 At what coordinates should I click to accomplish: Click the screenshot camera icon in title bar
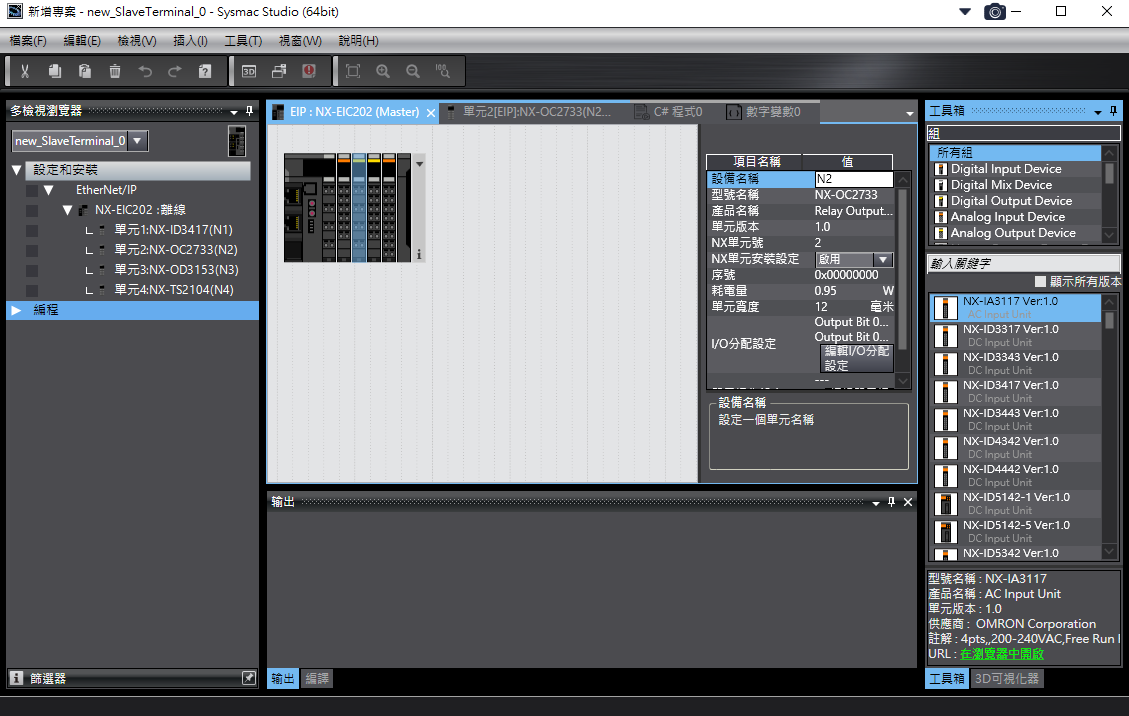tap(995, 12)
